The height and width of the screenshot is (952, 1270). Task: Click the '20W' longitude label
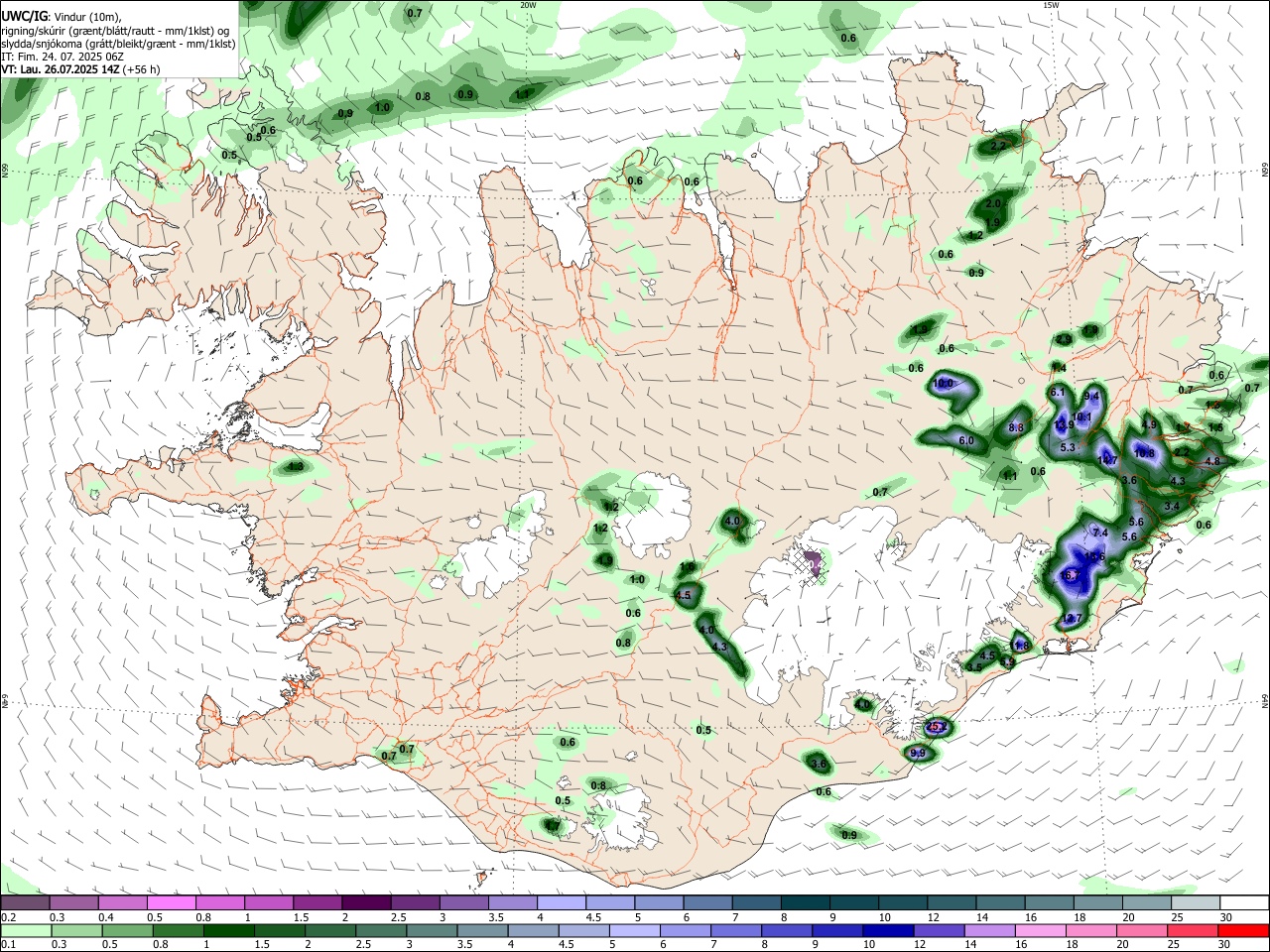[528, 5]
